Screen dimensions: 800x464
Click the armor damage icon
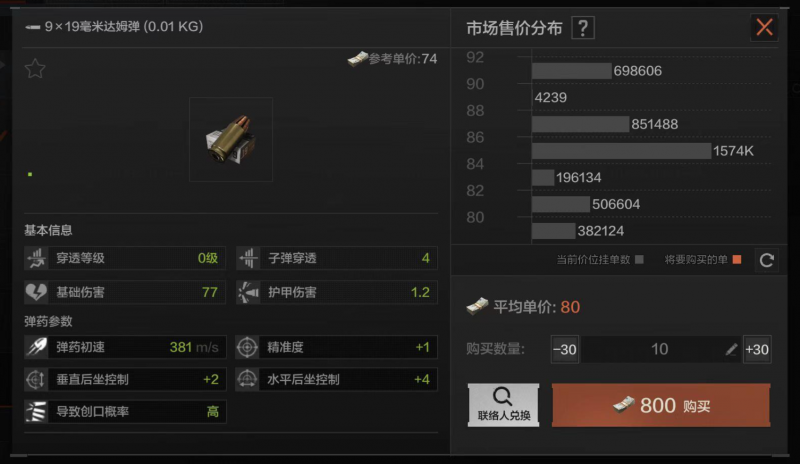248,292
